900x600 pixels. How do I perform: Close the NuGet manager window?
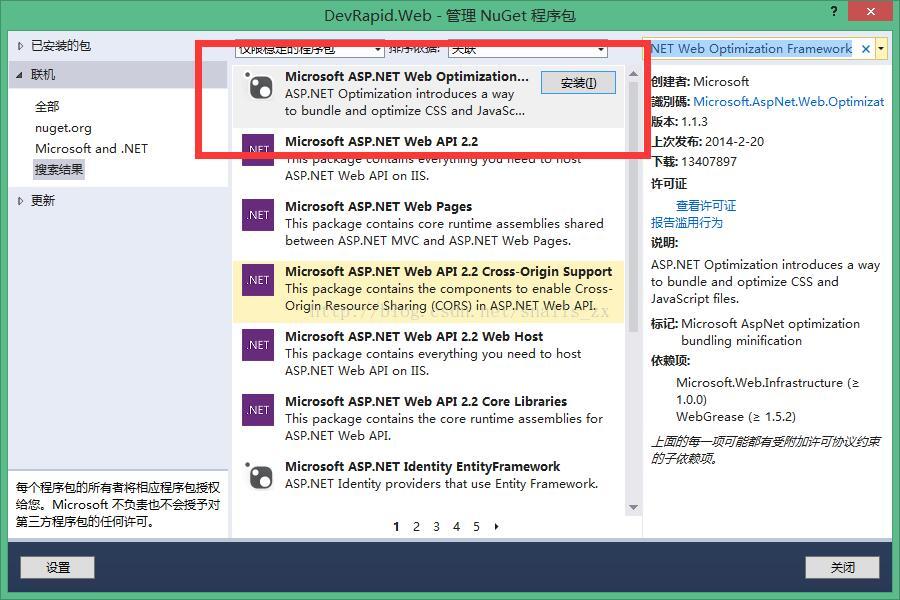871,11
